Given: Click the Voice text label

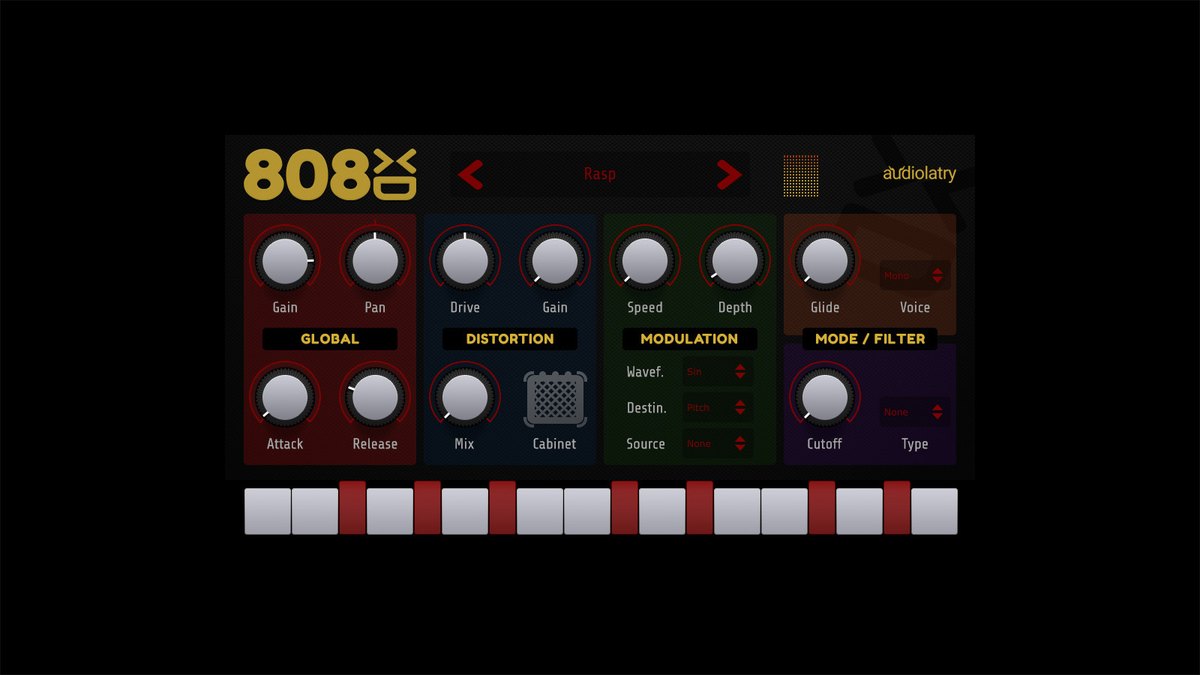Looking at the screenshot, I should 915,308.
